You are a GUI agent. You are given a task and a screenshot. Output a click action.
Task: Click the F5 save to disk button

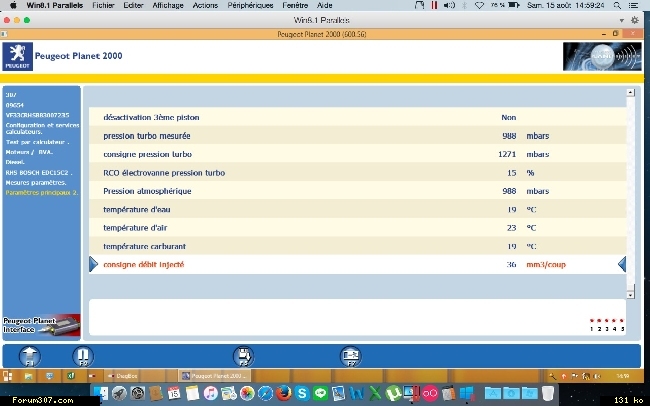pyautogui.click(x=243, y=356)
